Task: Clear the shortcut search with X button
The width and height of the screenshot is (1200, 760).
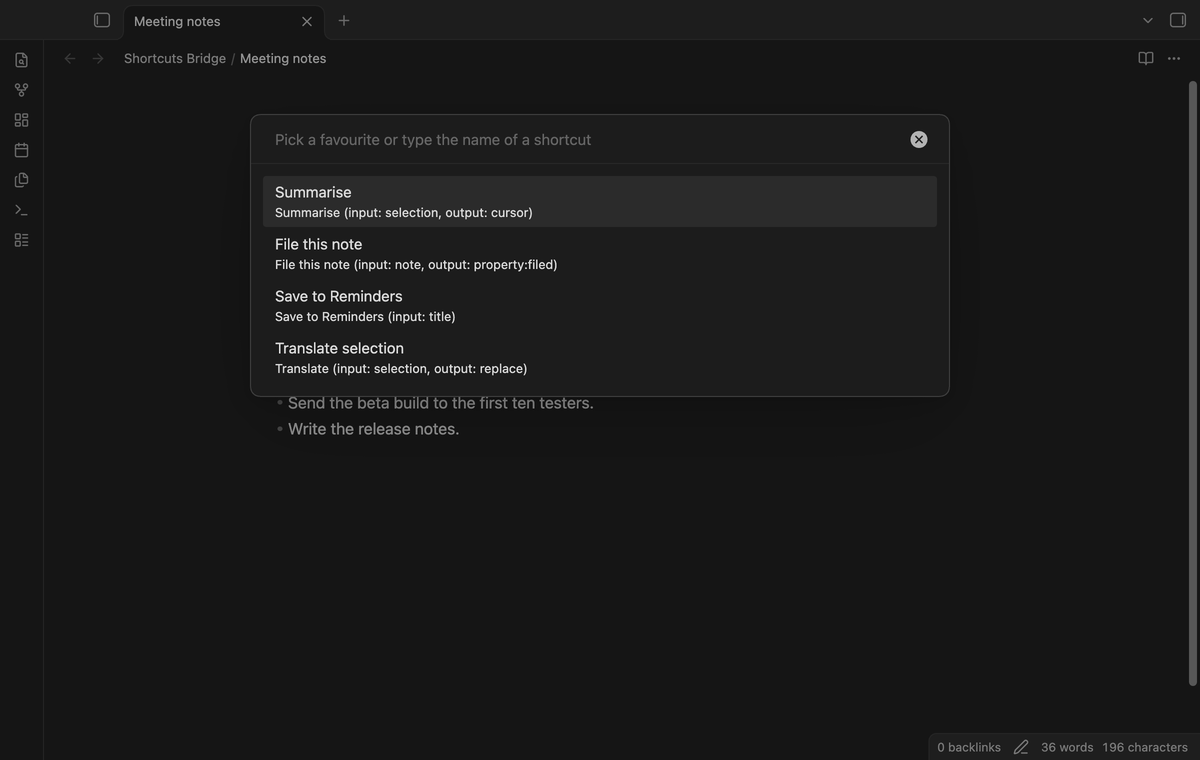Action: pyautogui.click(x=919, y=140)
